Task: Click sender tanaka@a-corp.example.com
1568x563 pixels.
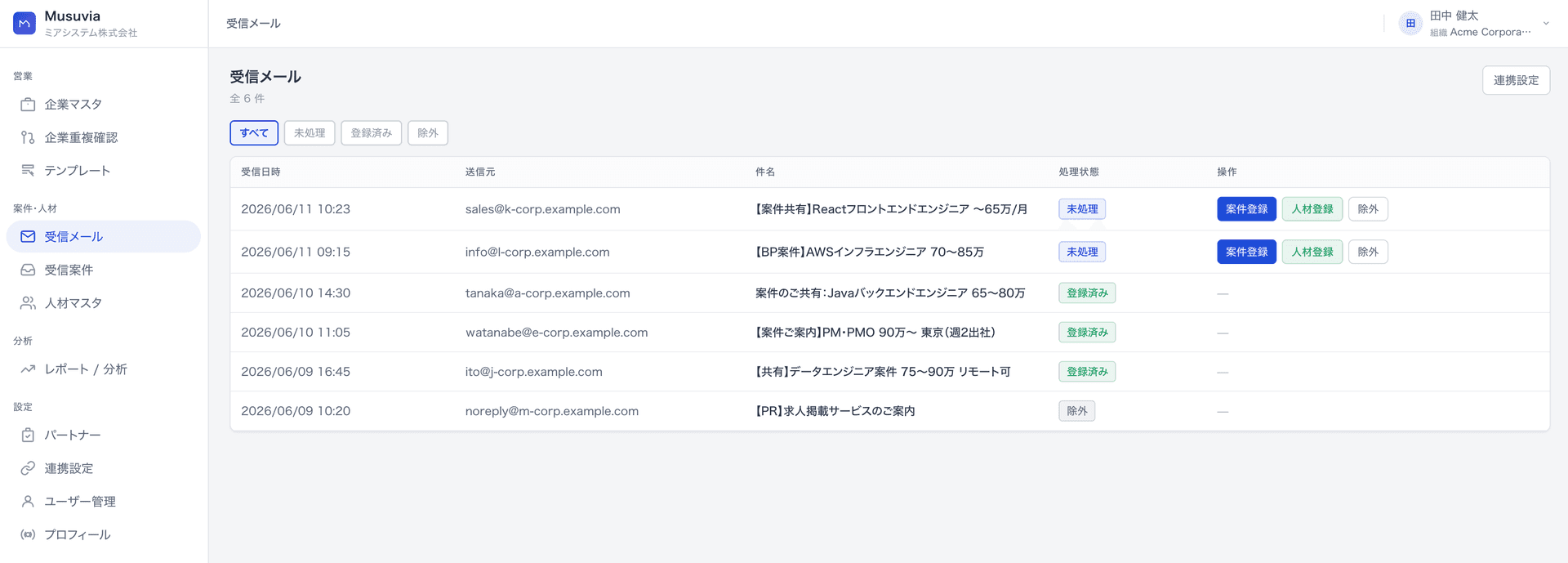Action: coord(548,293)
